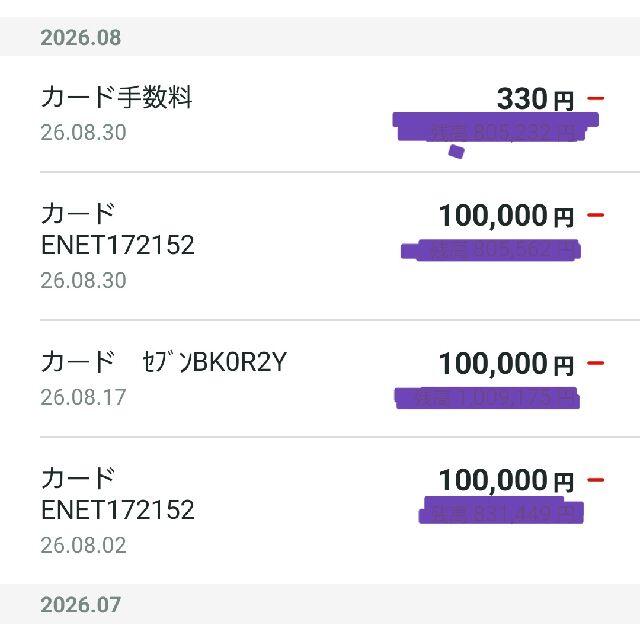Click the red minus icon beside 330円
The image size is (640, 640).
point(595,98)
